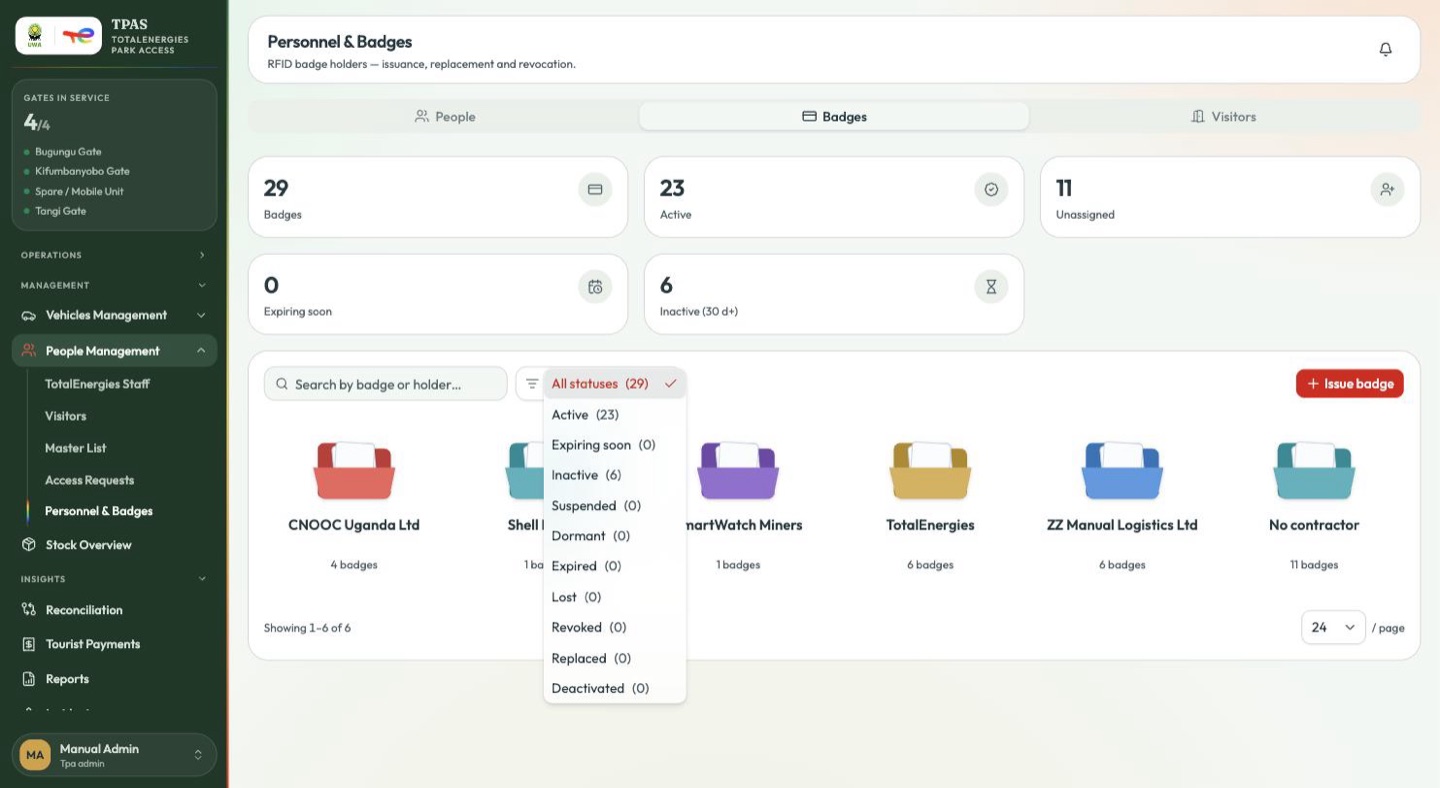The height and width of the screenshot is (788, 1440).
Task: Click the MA user avatar
Action: (35, 755)
